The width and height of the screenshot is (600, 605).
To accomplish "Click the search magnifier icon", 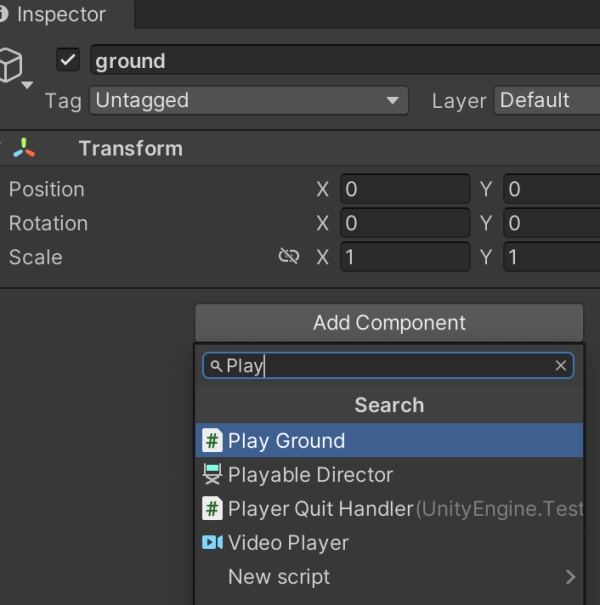I will pos(216,366).
